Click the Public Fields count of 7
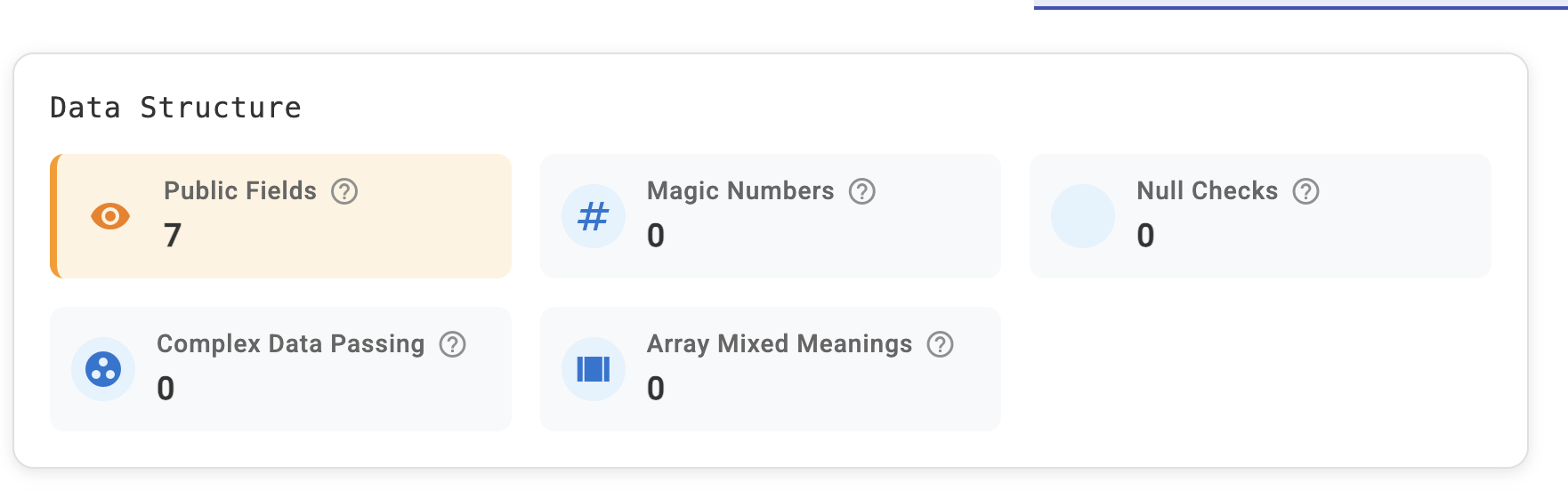This screenshot has width=1568, height=491. click(x=173, y=236)
